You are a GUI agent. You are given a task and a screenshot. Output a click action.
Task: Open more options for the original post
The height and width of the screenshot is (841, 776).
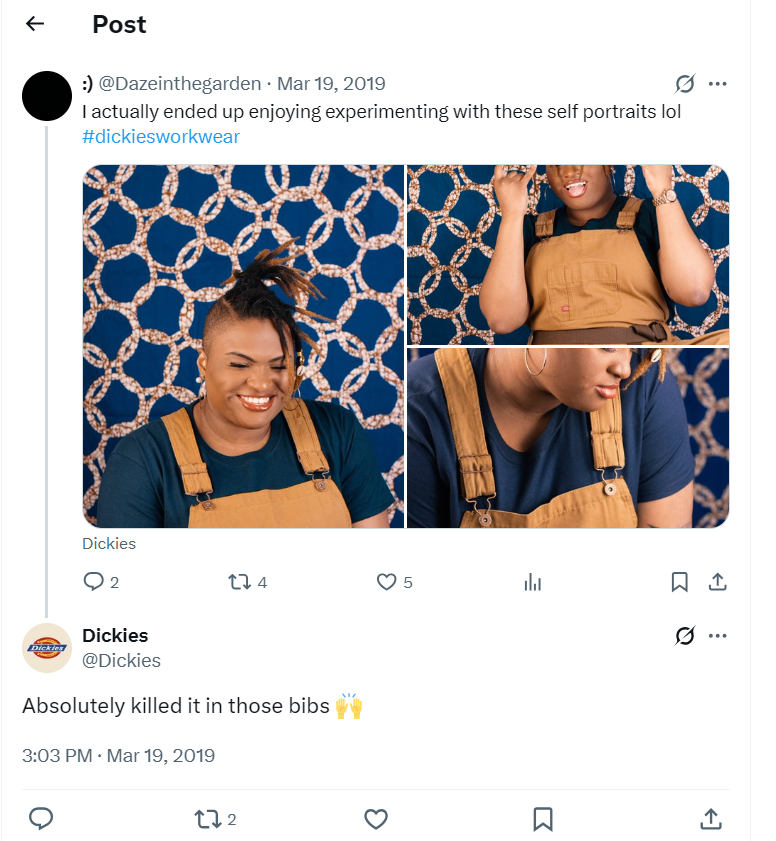[717, 84]
